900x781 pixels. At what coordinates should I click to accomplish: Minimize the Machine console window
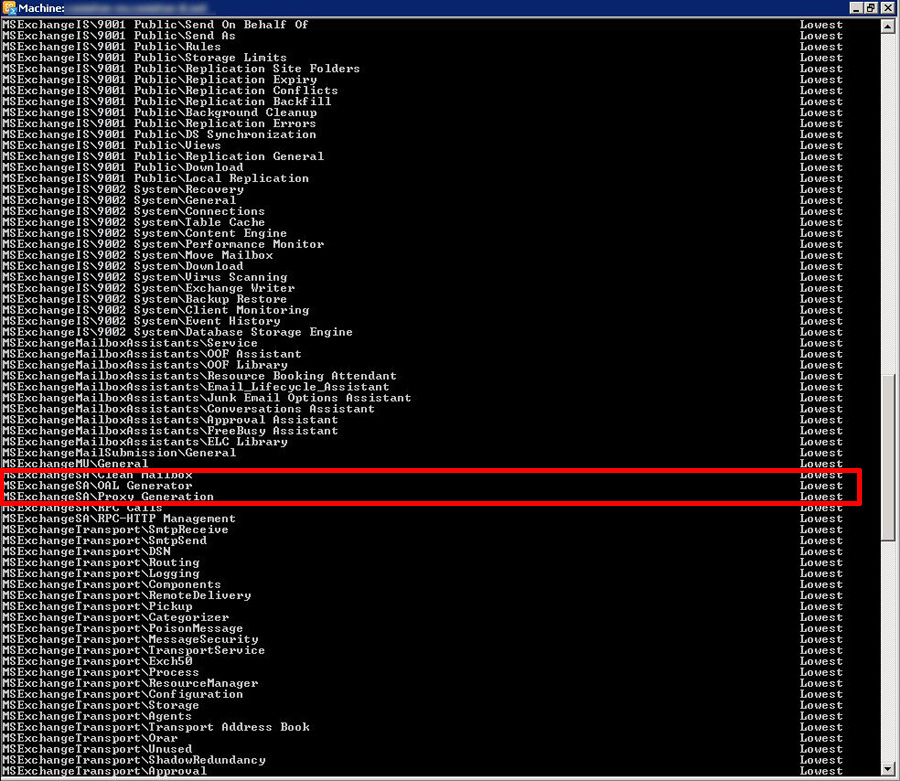point(856,8)
